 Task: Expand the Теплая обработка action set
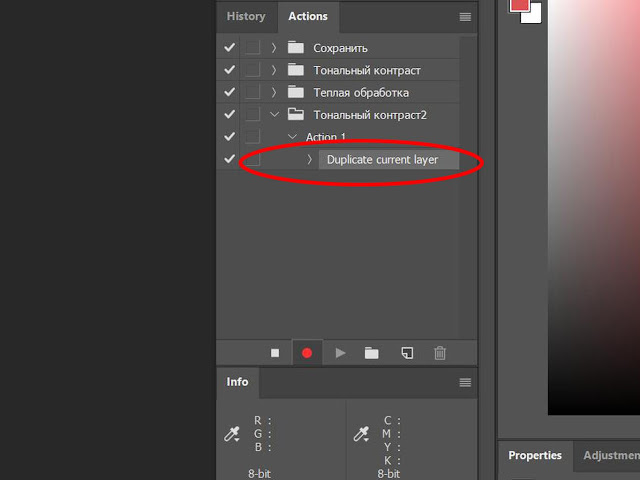274,92
